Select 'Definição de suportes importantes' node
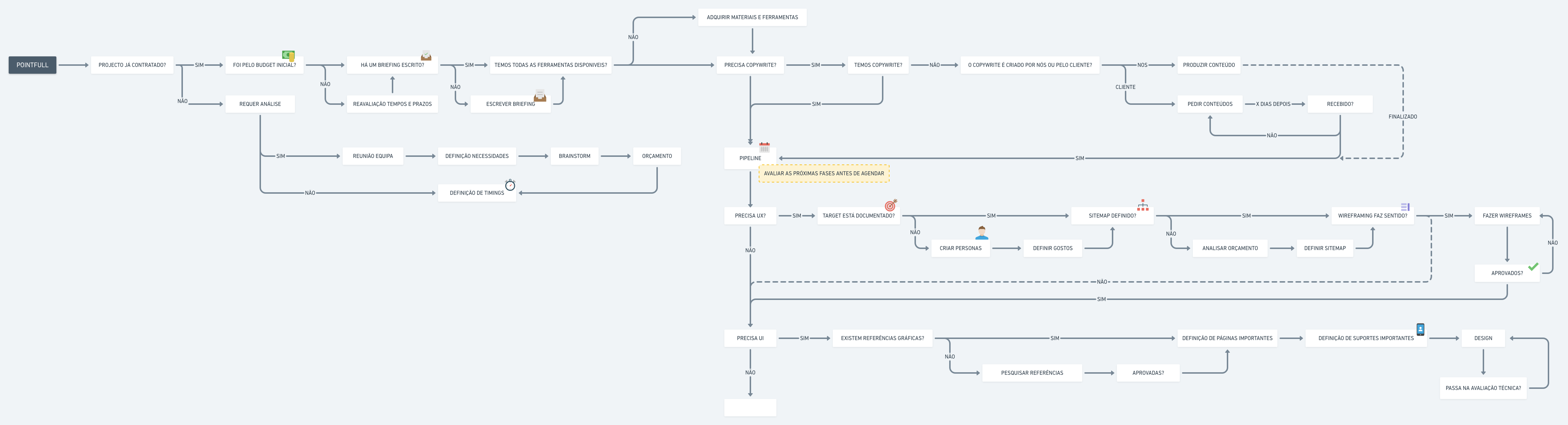 click(1367, 339)
